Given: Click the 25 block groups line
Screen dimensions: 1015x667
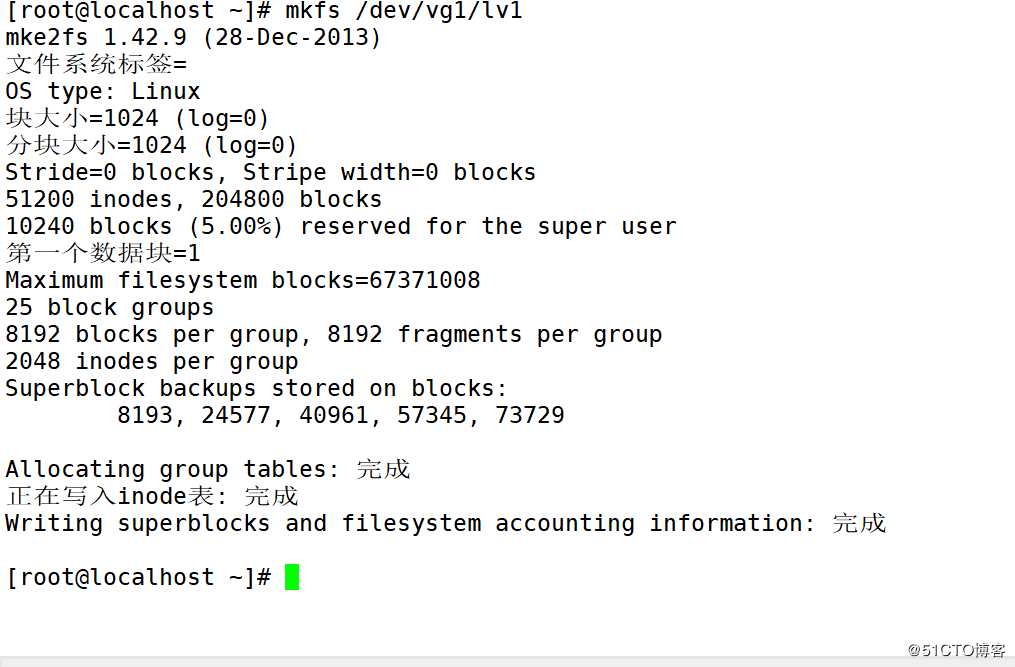Looking at the screenshot, I should coord(110,308).
